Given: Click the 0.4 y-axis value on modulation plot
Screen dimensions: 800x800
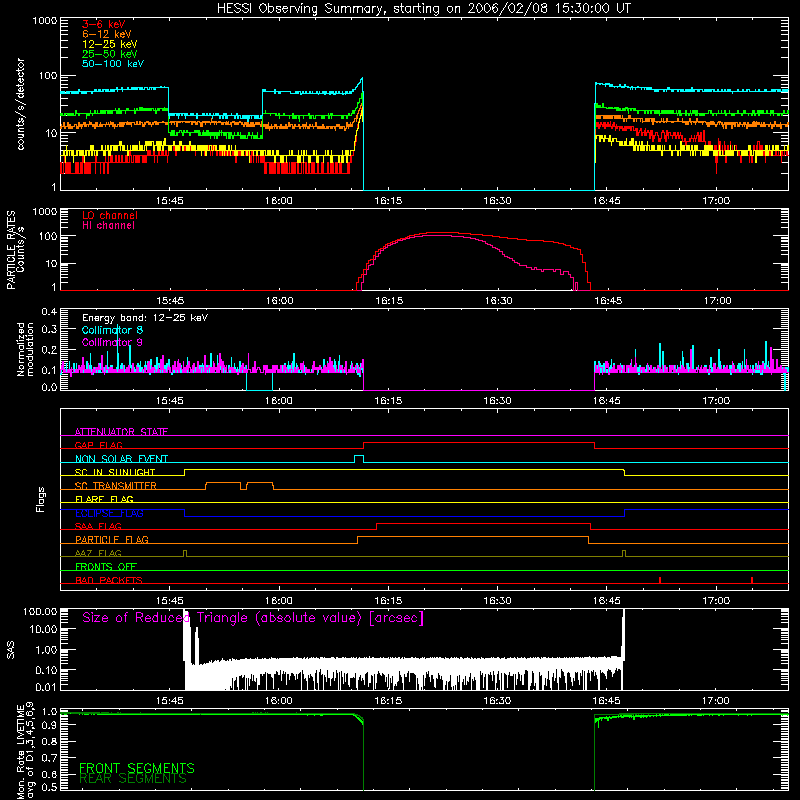Looking at the screenshot, I should click(x=49, y=312).
